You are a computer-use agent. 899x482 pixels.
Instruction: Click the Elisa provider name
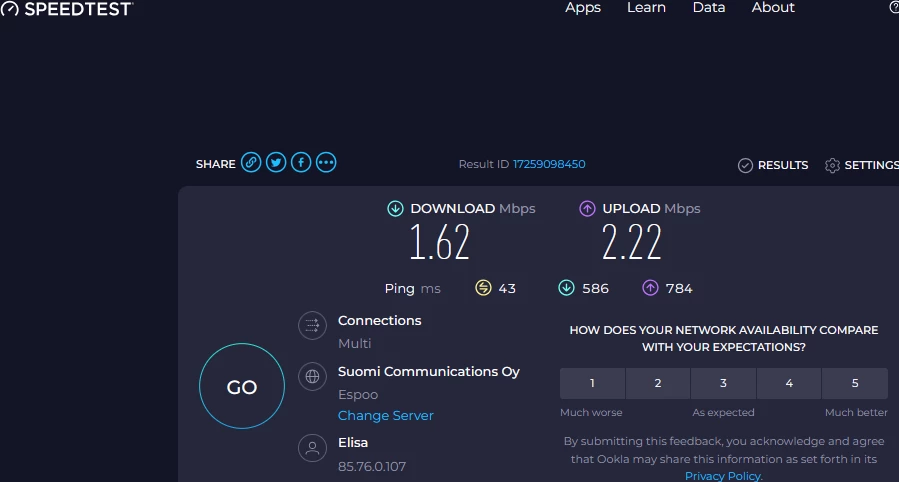(353, 442)
